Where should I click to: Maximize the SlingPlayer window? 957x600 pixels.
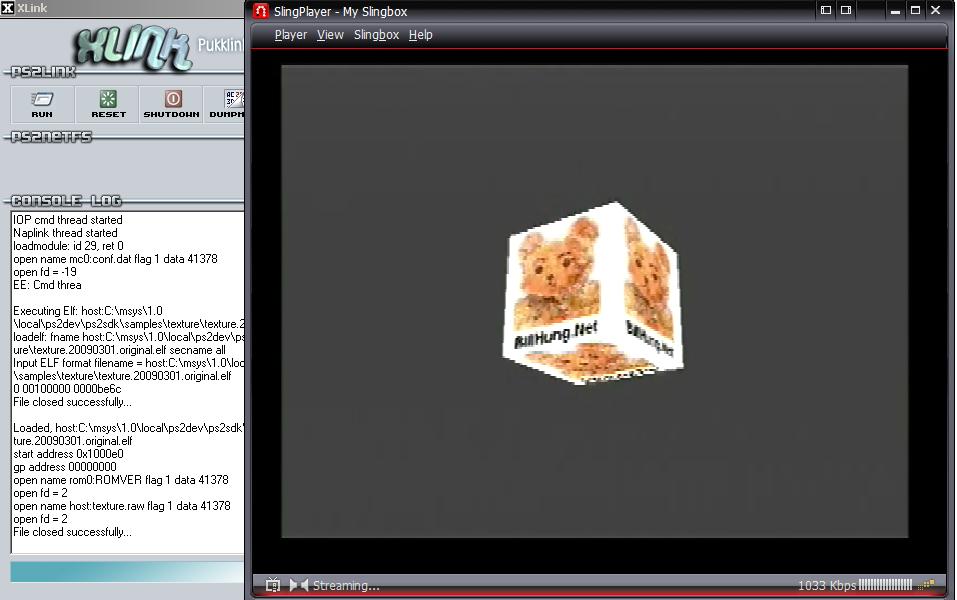point(915,11)
